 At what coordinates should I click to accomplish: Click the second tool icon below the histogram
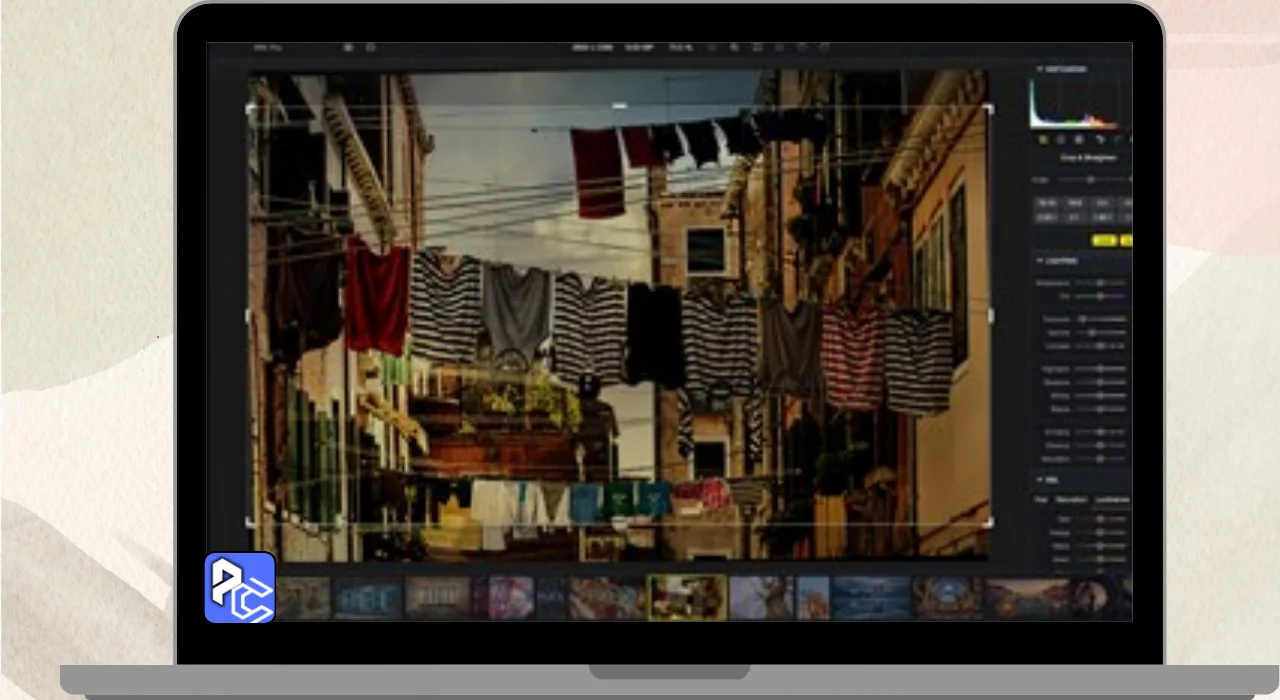coord(1061,140)
